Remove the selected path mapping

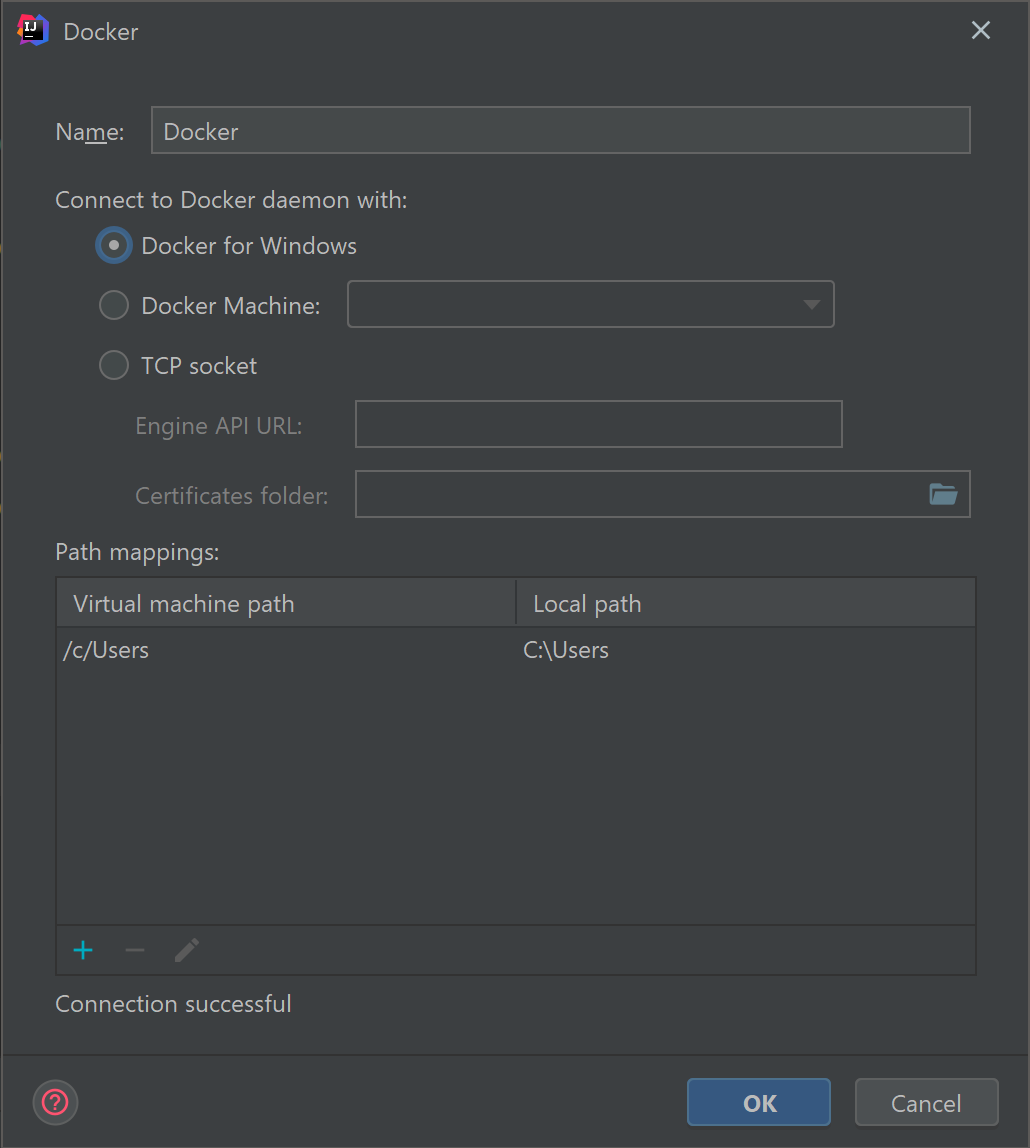134,950
